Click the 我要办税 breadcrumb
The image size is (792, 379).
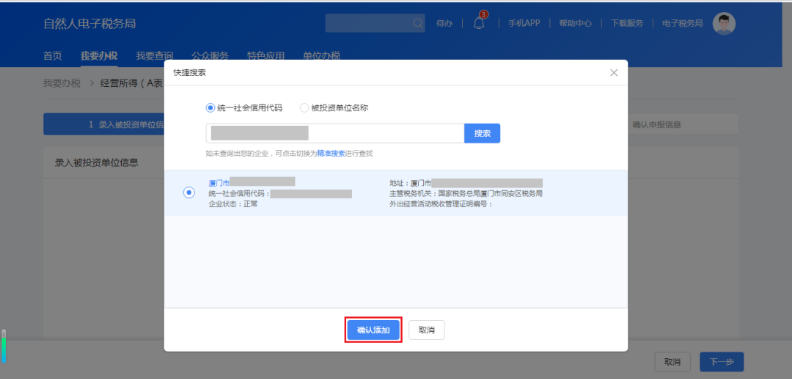tap(62, 83)
